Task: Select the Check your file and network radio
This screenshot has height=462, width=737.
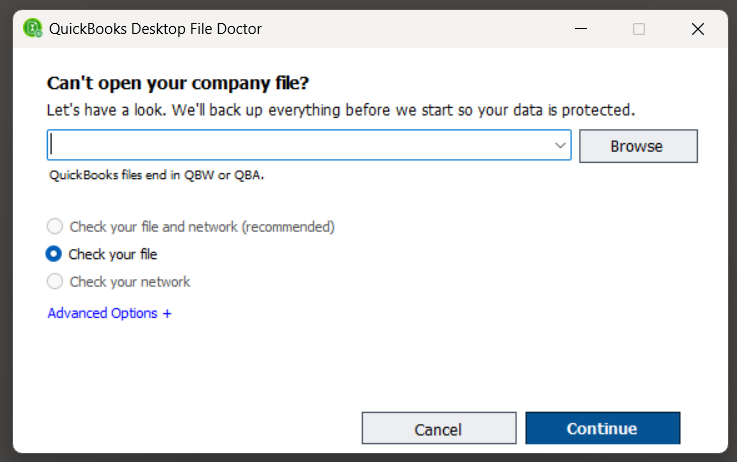Action: (55, 227)
